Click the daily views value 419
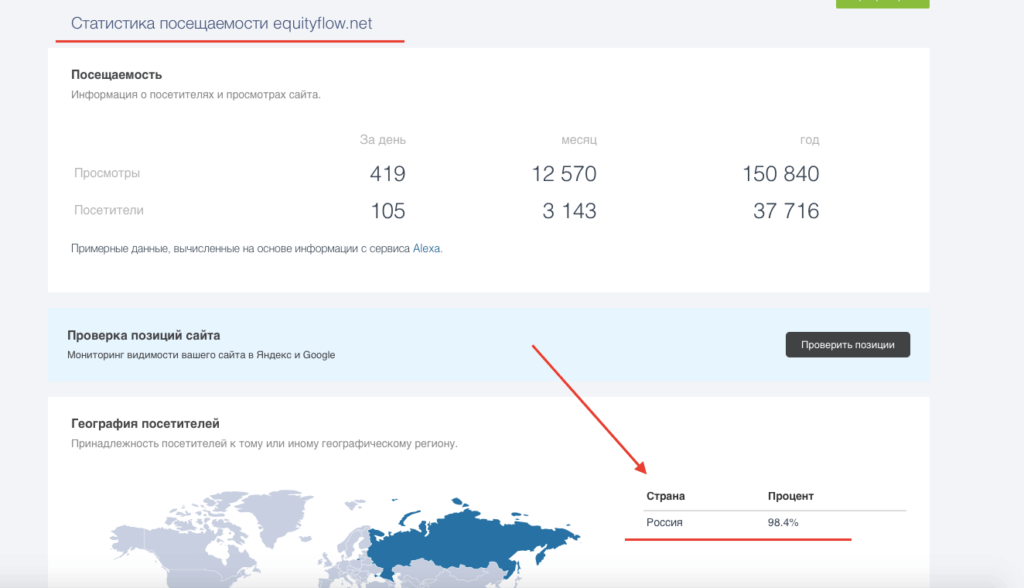Image resolution: width=1024 pixels, height=588 pixels. tap(388, 173)
